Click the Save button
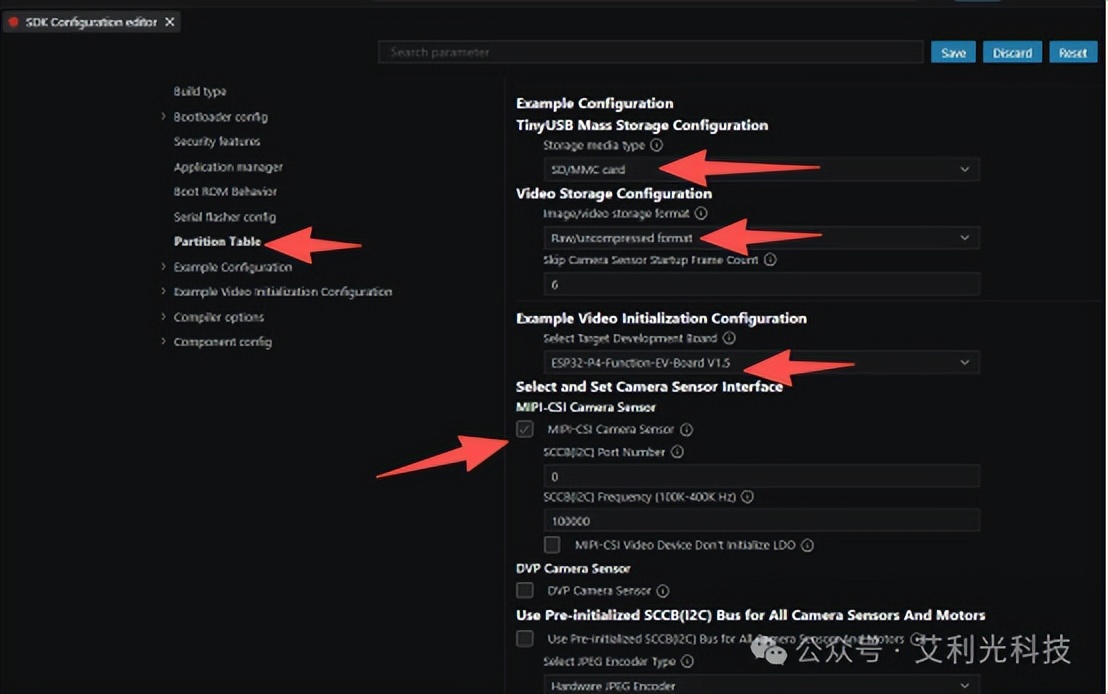Image resolution: width=1108 pixels, height=694 pixels. (x=953, y=52)
